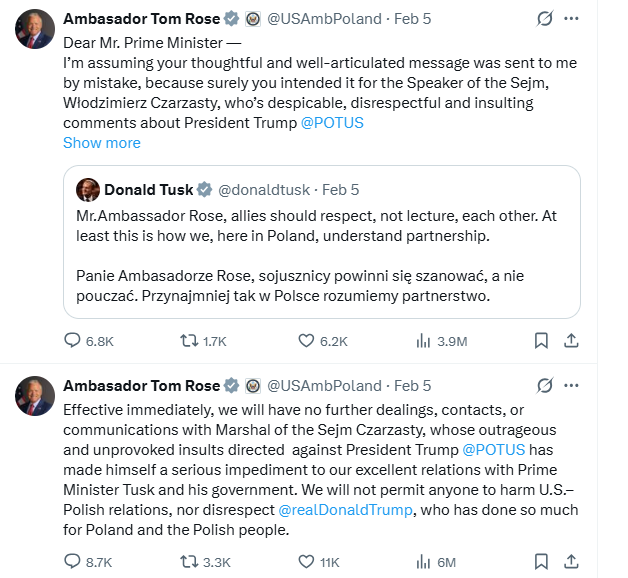The height and width of the screenshot is (578, 628).
Task: Reply to the first Tom Rose tweet
Action: pyautogui.click(x=72, y=341)
